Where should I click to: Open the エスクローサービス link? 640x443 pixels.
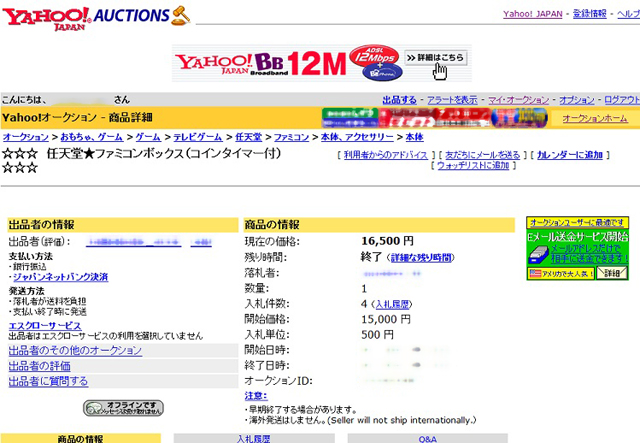[45, 326]
